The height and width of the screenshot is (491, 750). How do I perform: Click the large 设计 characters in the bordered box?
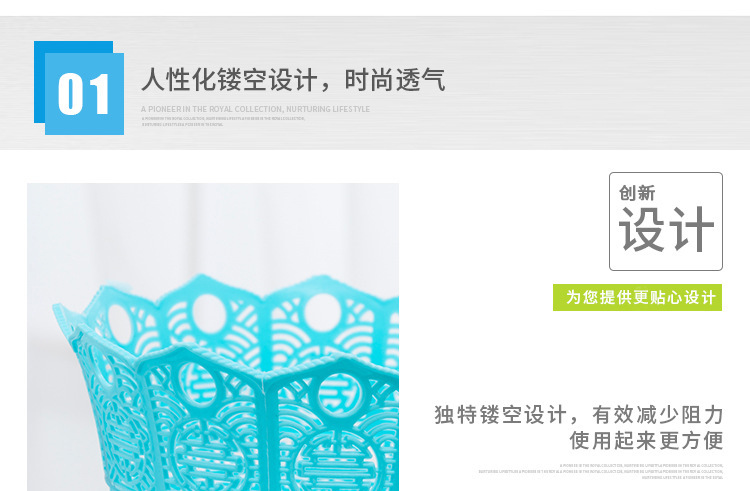coord(666,229)
